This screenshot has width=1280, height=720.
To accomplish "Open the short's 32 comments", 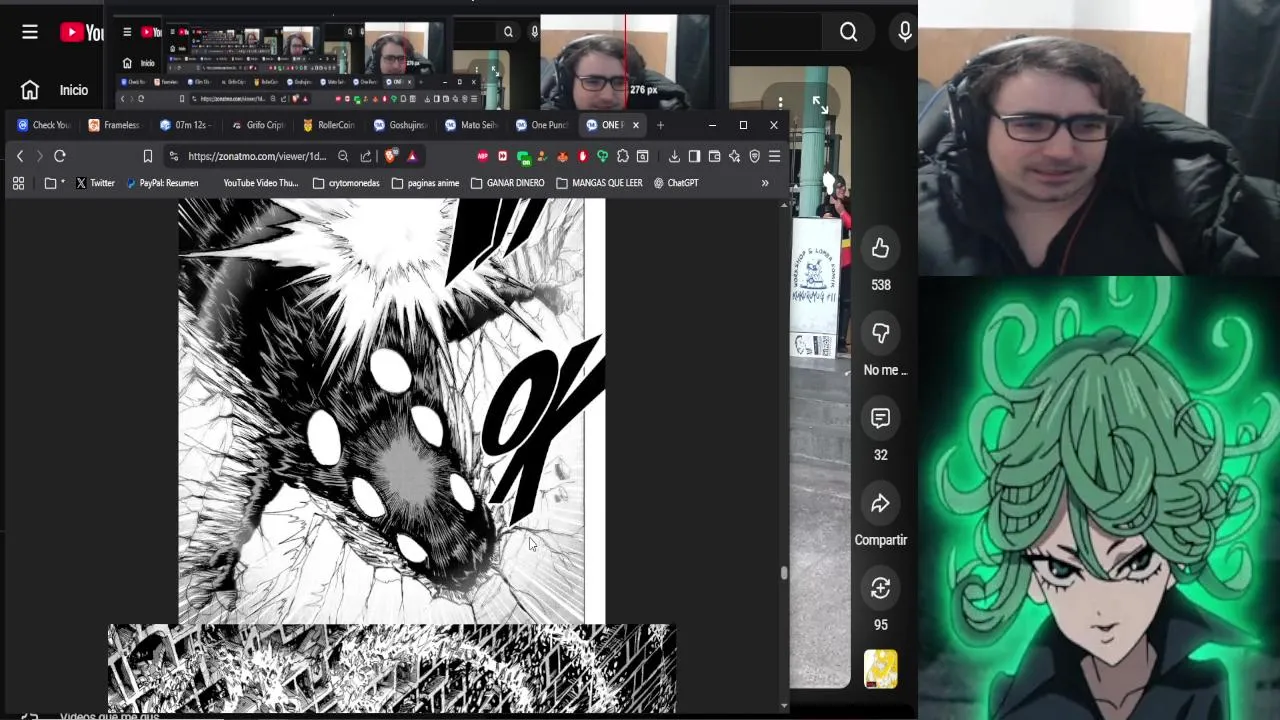I will [x=880, y=418].
